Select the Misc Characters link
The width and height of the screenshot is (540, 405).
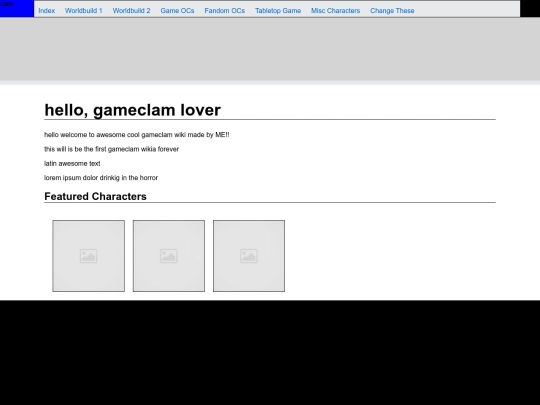(335, 11)
